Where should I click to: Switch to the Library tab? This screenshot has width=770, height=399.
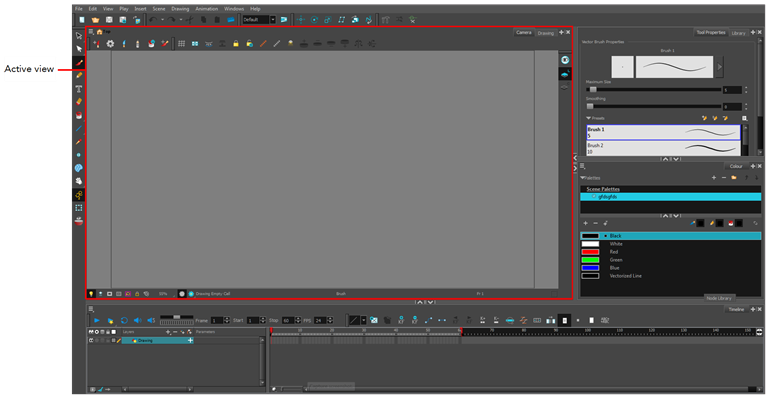(738, 33)
